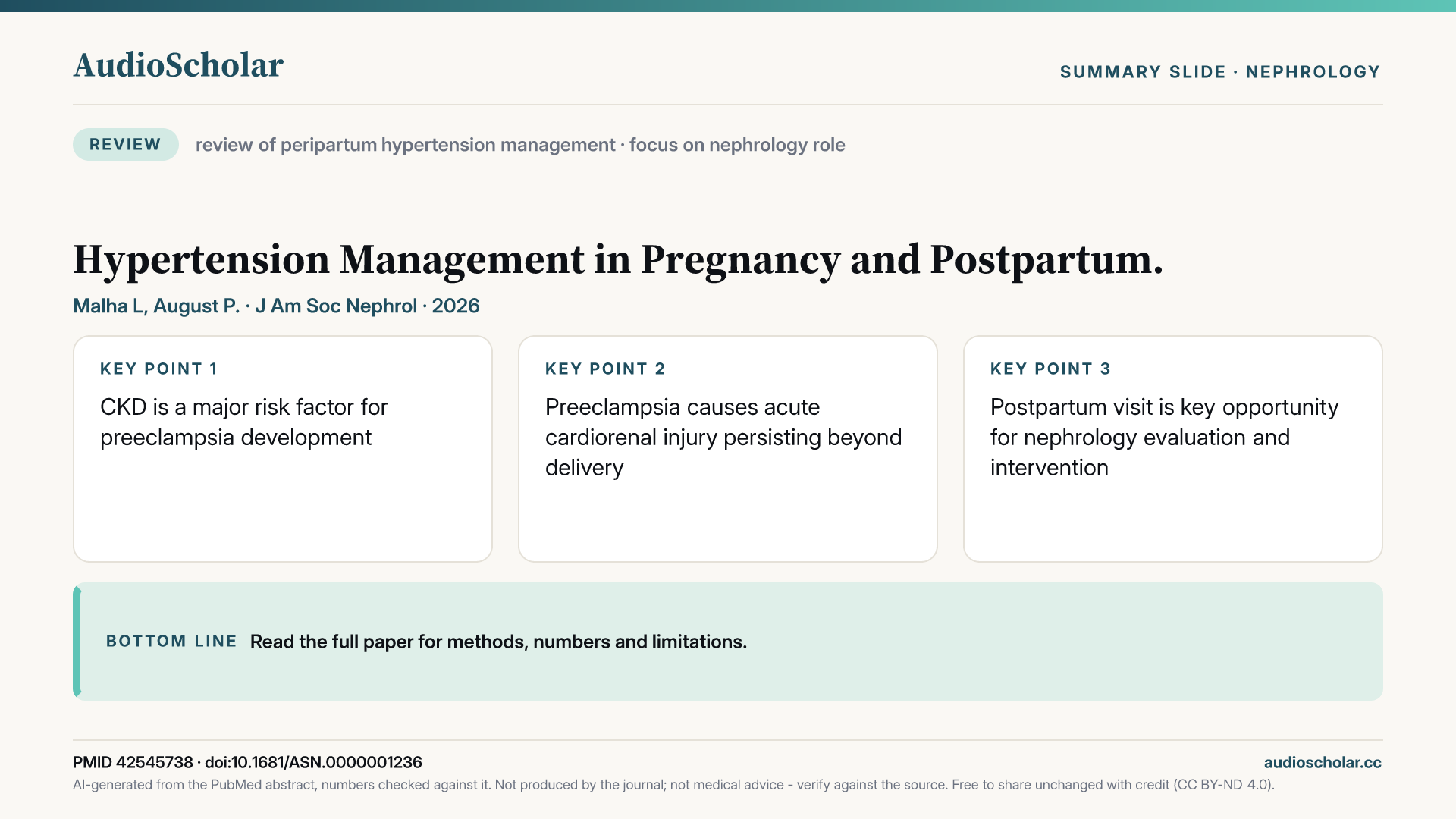Click the Malha L, August P. author line

click(x=276, y=306)
